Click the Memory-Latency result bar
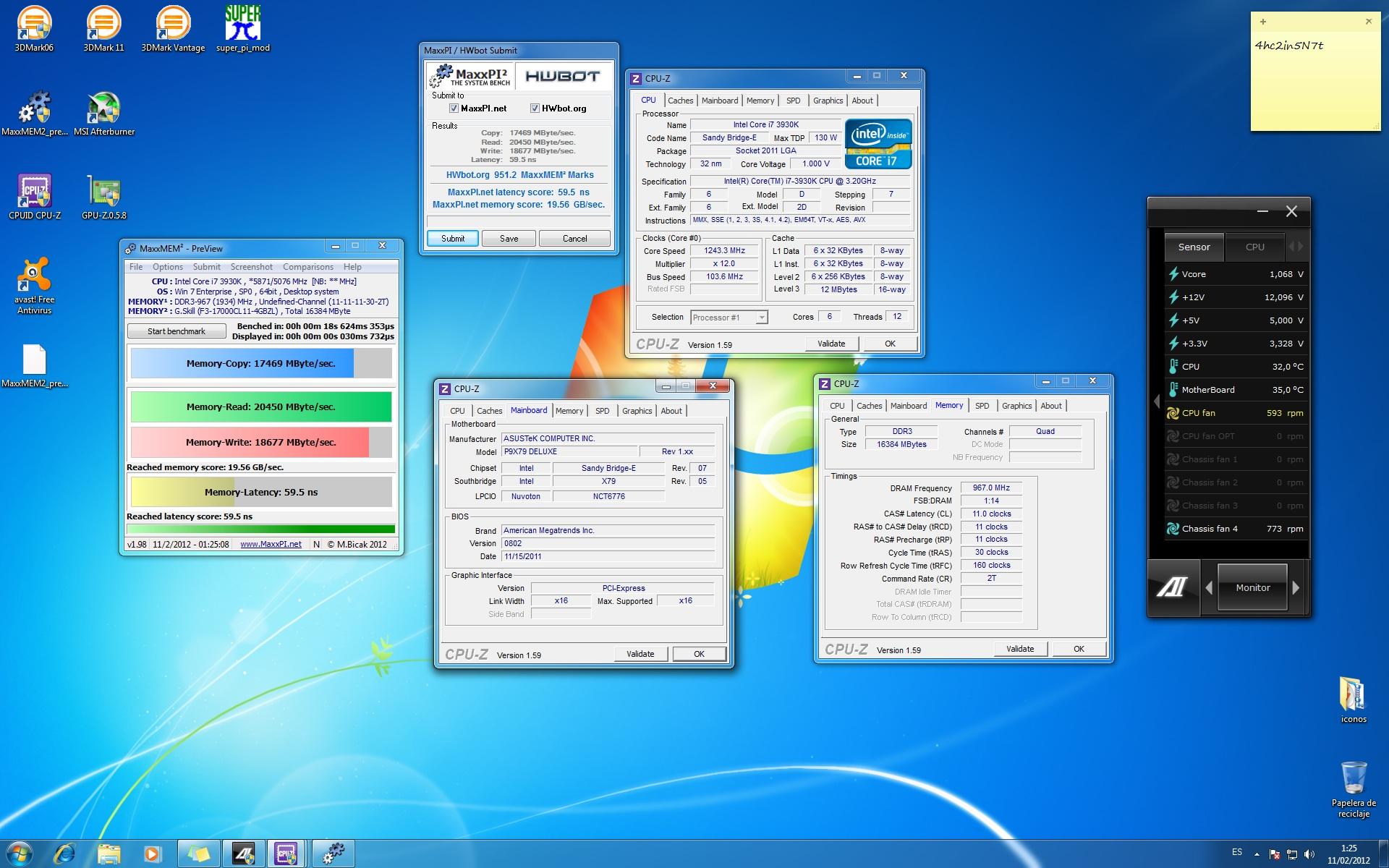 (261, 492)
